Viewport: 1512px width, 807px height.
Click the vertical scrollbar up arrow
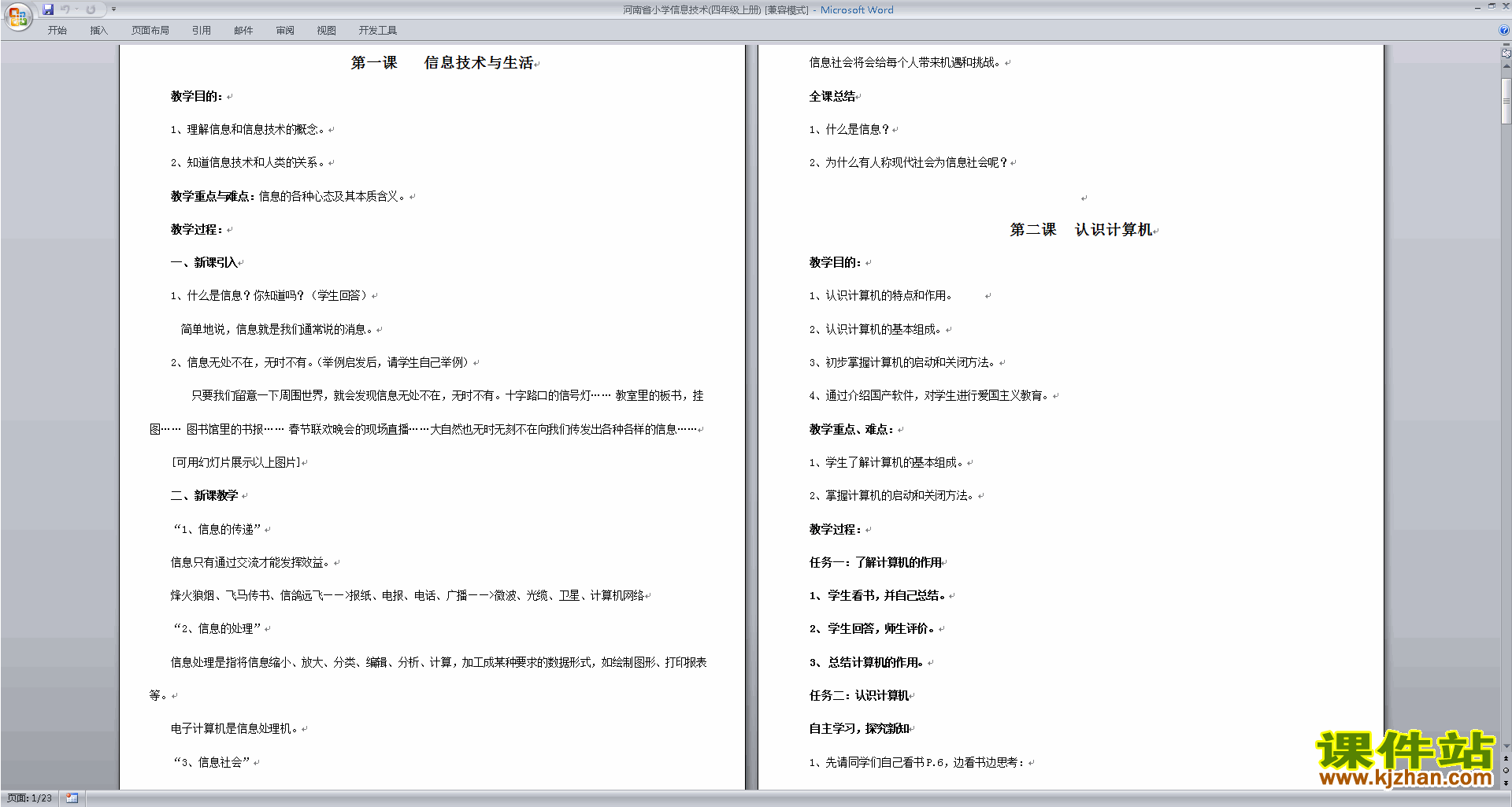(x=1506, y=66)
